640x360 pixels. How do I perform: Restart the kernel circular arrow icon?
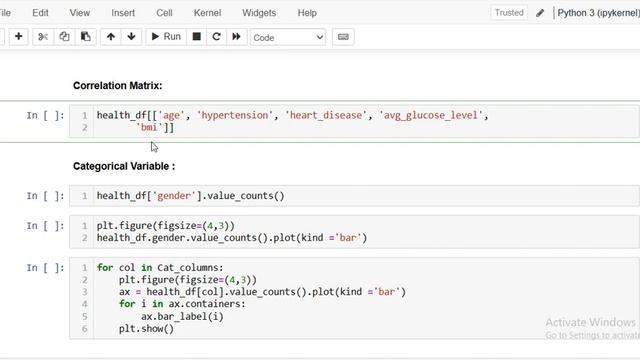tap(216, 37)
